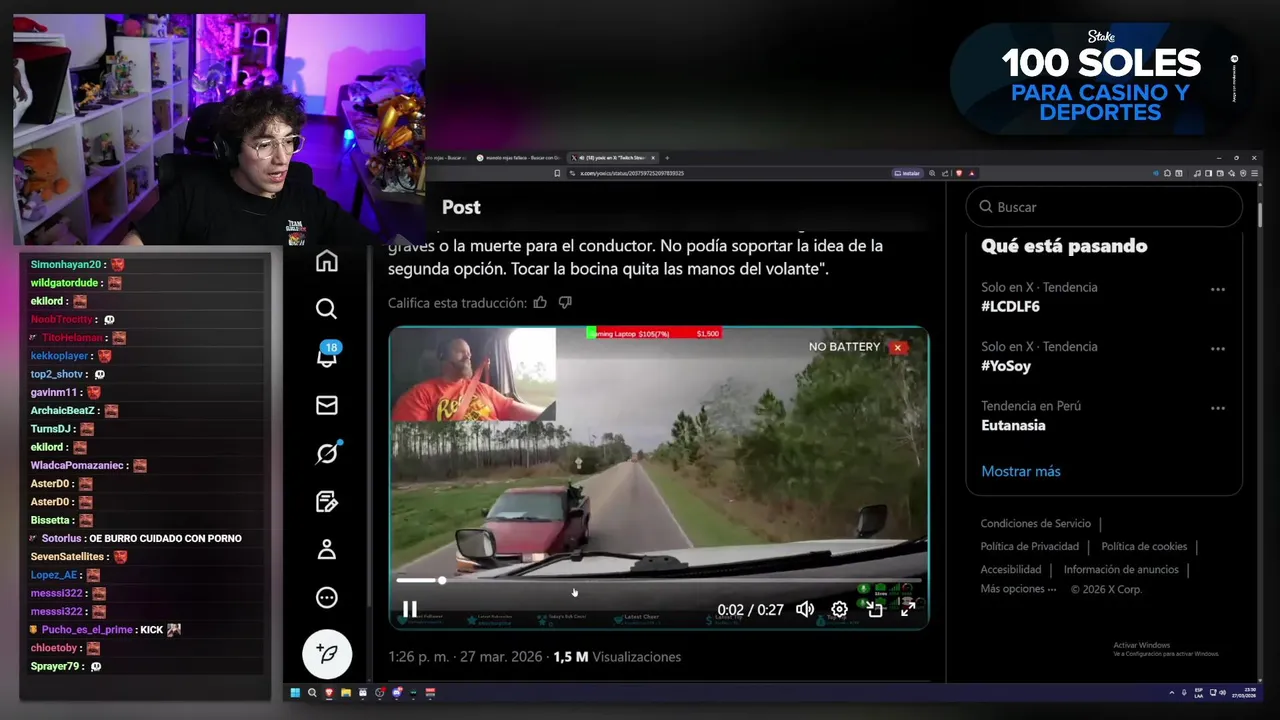Open options for Eutanasia trend
The height and width of the screenshot is (720, 1280).
(1218, 408)
